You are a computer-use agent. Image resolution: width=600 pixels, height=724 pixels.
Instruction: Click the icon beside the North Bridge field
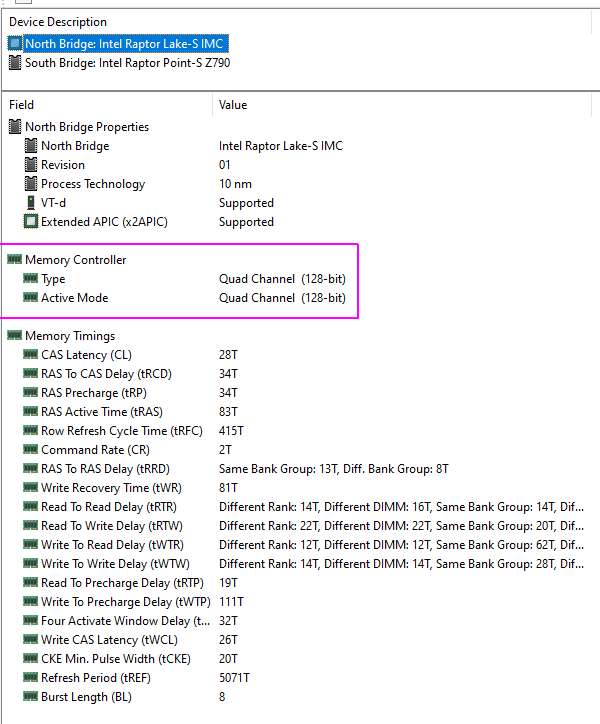(x=30, y=146)
